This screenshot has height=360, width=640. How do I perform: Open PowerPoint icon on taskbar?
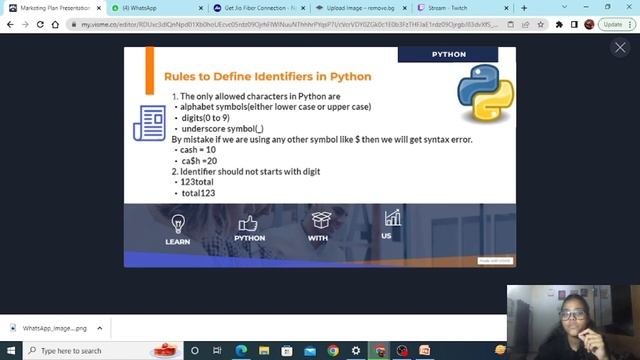tap(425, 351)
